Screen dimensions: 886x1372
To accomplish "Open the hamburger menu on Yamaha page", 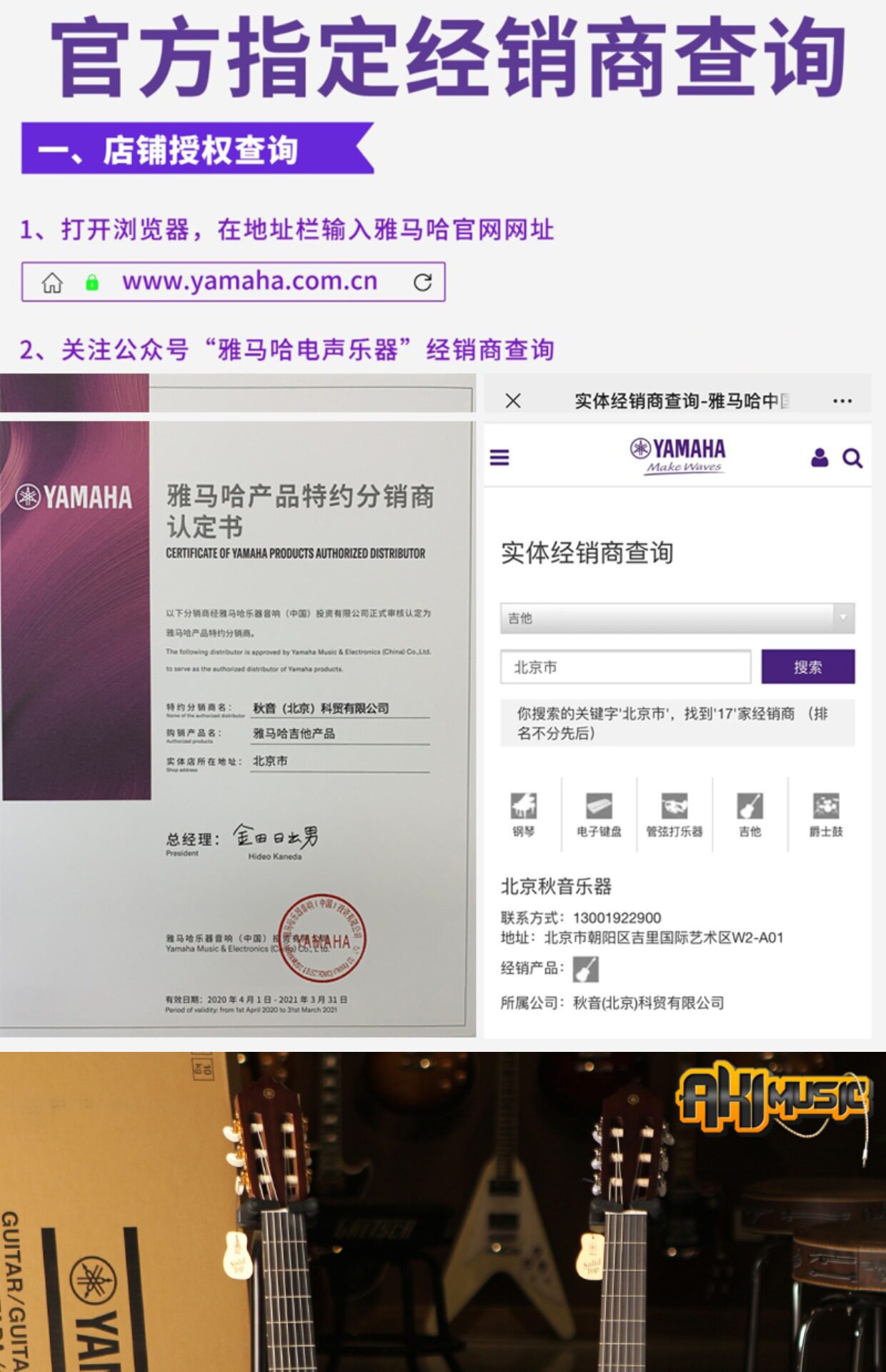I will 499,457.
